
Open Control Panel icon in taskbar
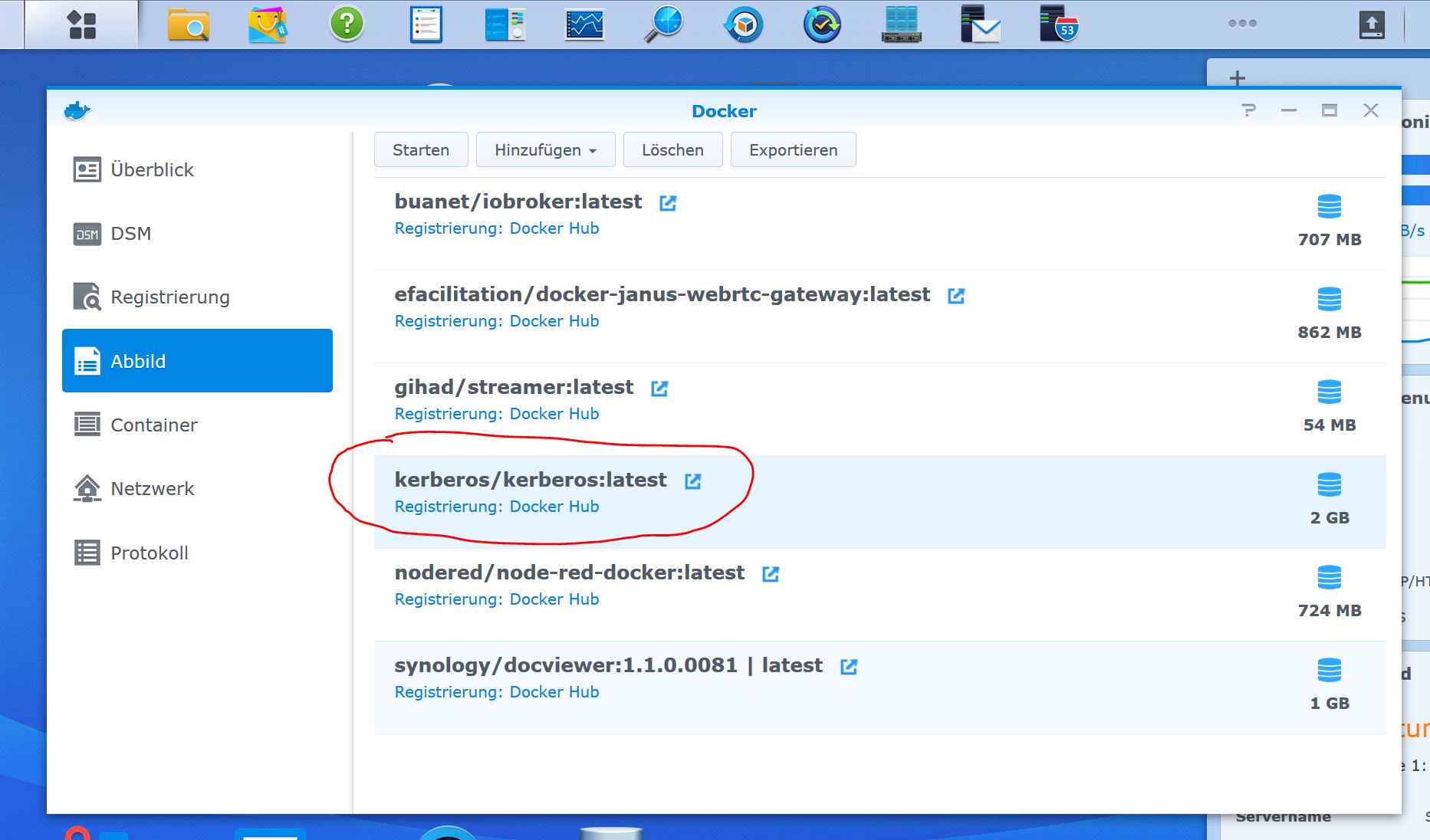click(x=505, y=25)
